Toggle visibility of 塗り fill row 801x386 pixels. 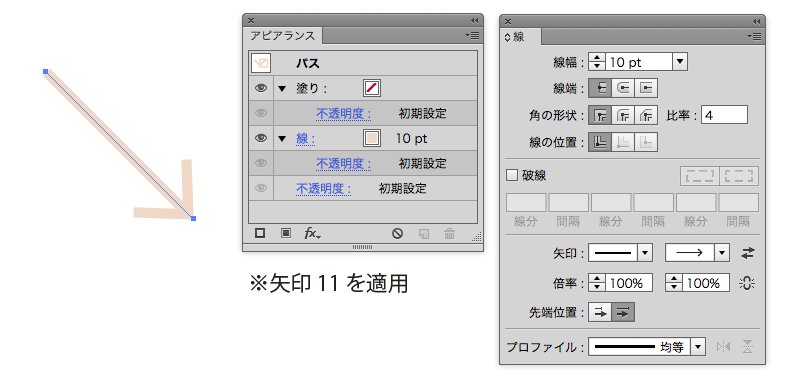point(261,88)
